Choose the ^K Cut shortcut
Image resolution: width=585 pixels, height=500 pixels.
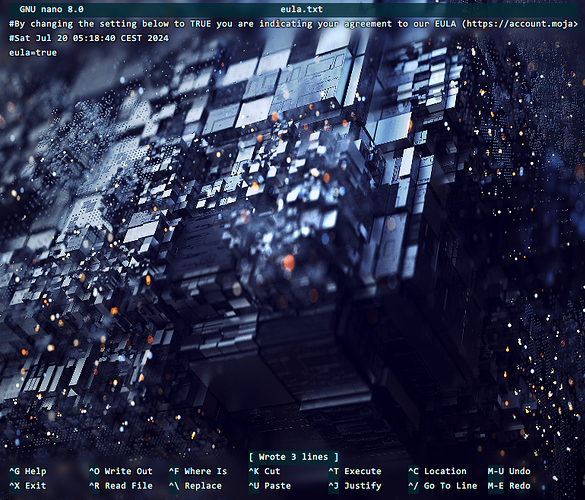point(265,471)
